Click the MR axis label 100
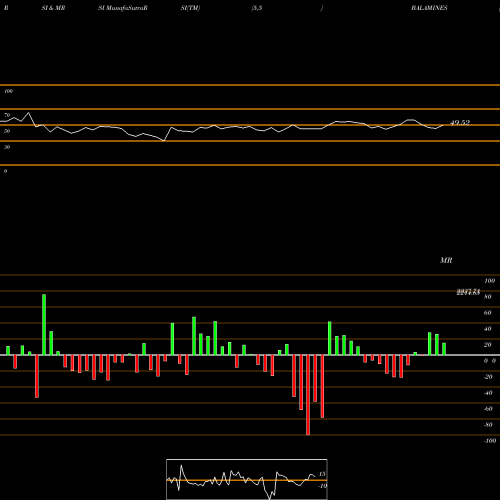The width and height of the screenshot is (500, 500). (489, 281)
